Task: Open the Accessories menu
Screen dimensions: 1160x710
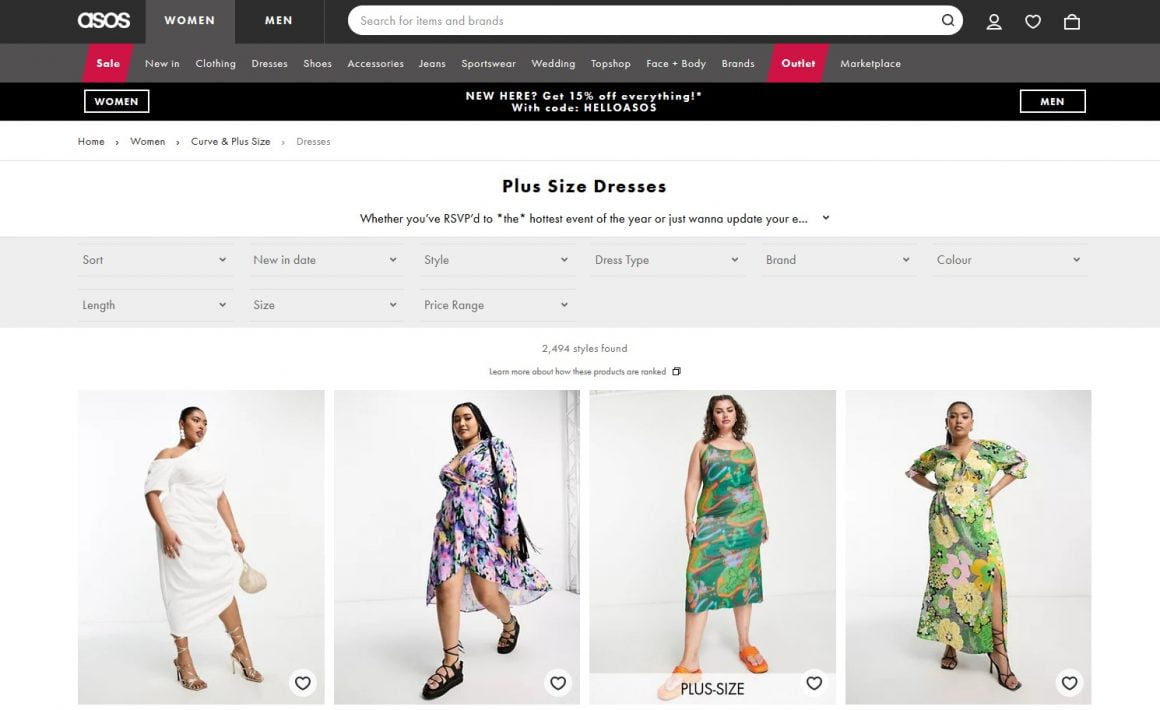Action: (376, 64)
